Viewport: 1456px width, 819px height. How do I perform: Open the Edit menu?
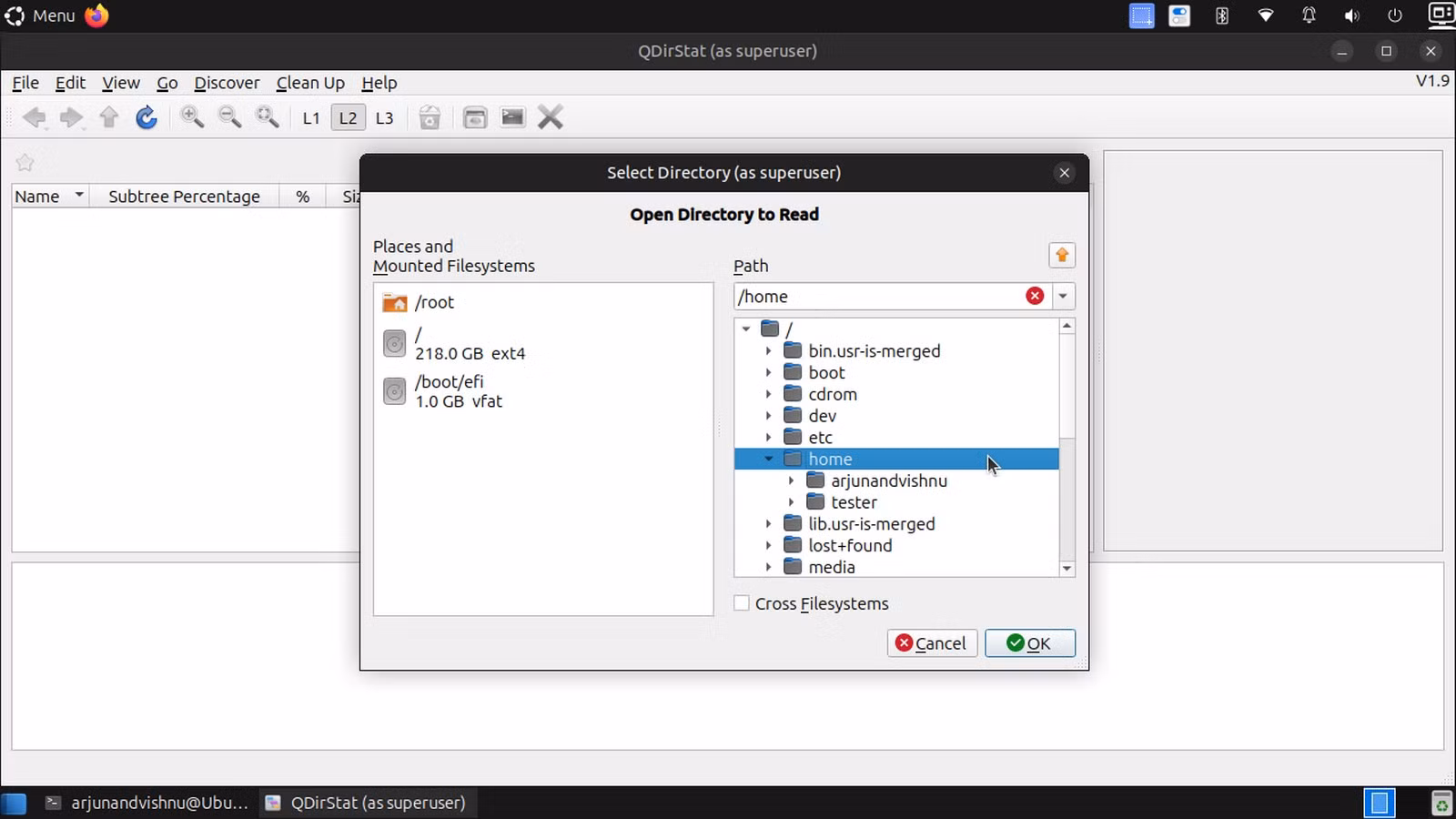pos(70,83)
